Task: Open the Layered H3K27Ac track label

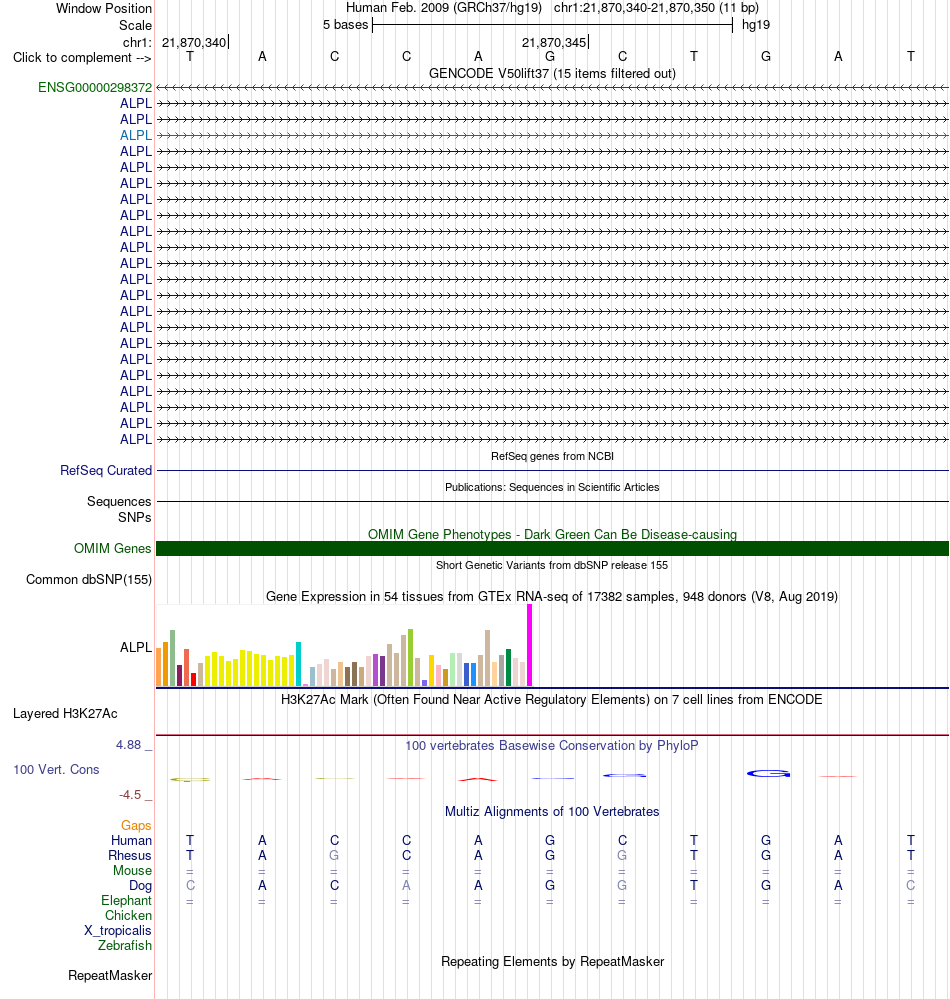Action: pyautogui.click(x=65, y=714)
